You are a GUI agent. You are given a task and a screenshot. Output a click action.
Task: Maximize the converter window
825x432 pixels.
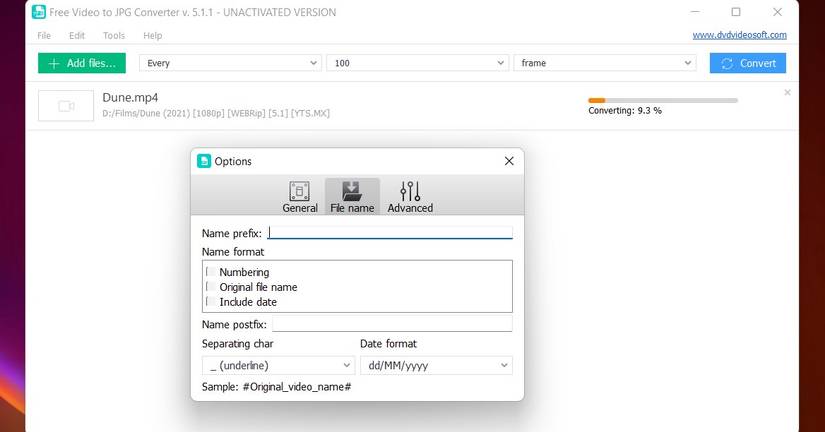point(736,12)
